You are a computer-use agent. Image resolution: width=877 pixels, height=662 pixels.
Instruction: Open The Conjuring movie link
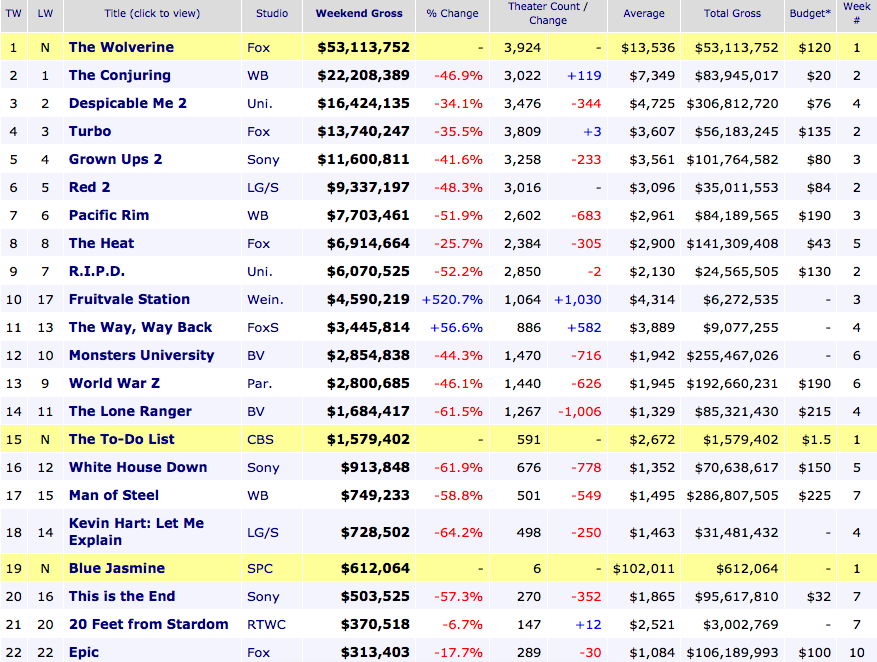(120, 75)
